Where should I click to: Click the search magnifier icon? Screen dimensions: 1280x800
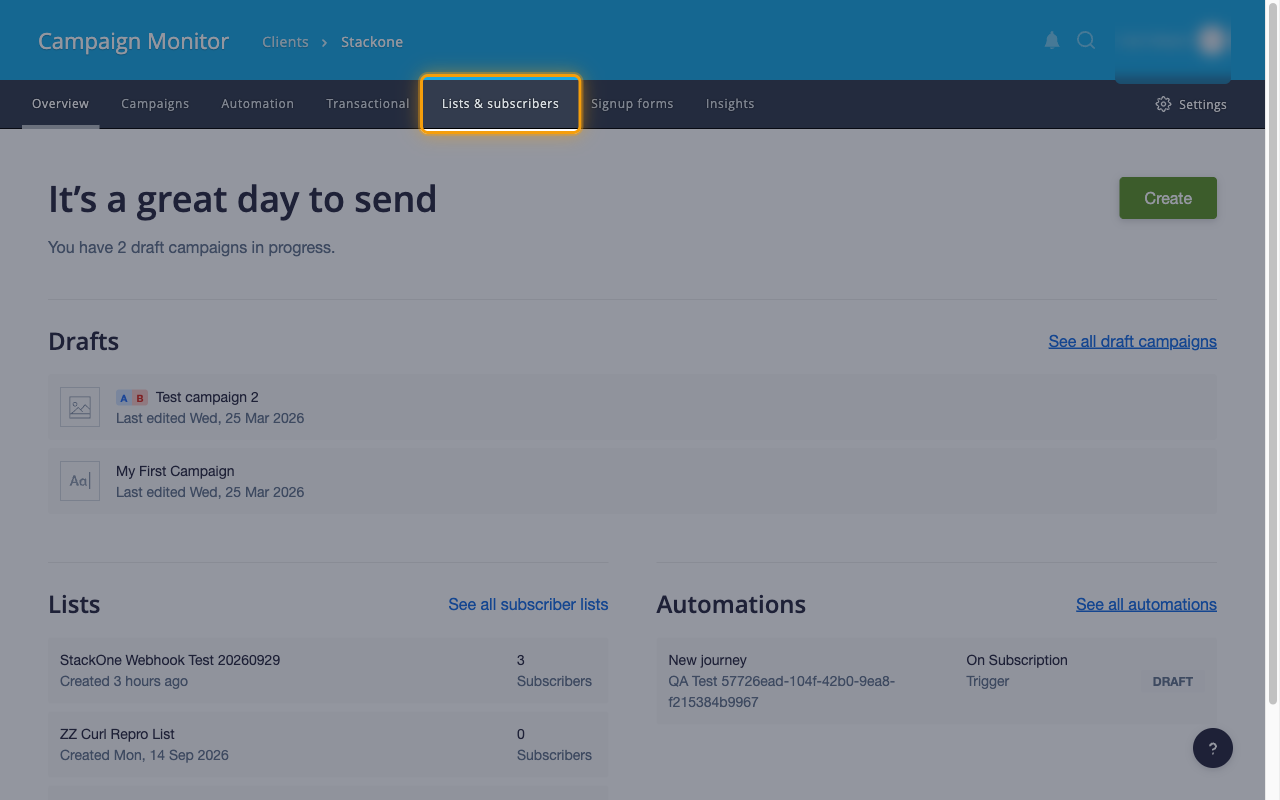1086,40
